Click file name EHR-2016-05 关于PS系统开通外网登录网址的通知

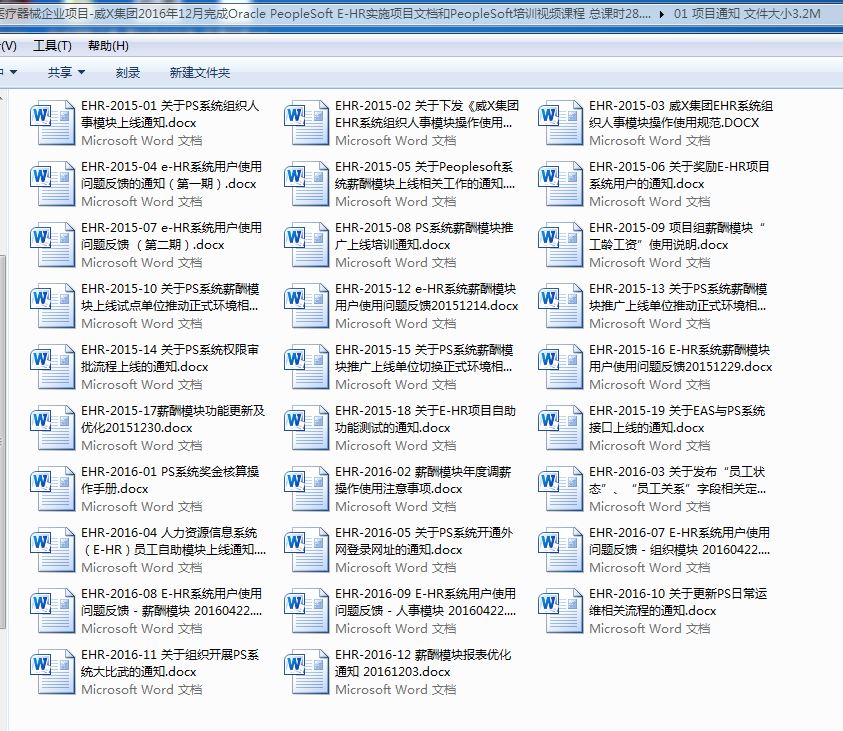[x=424, y=541]
